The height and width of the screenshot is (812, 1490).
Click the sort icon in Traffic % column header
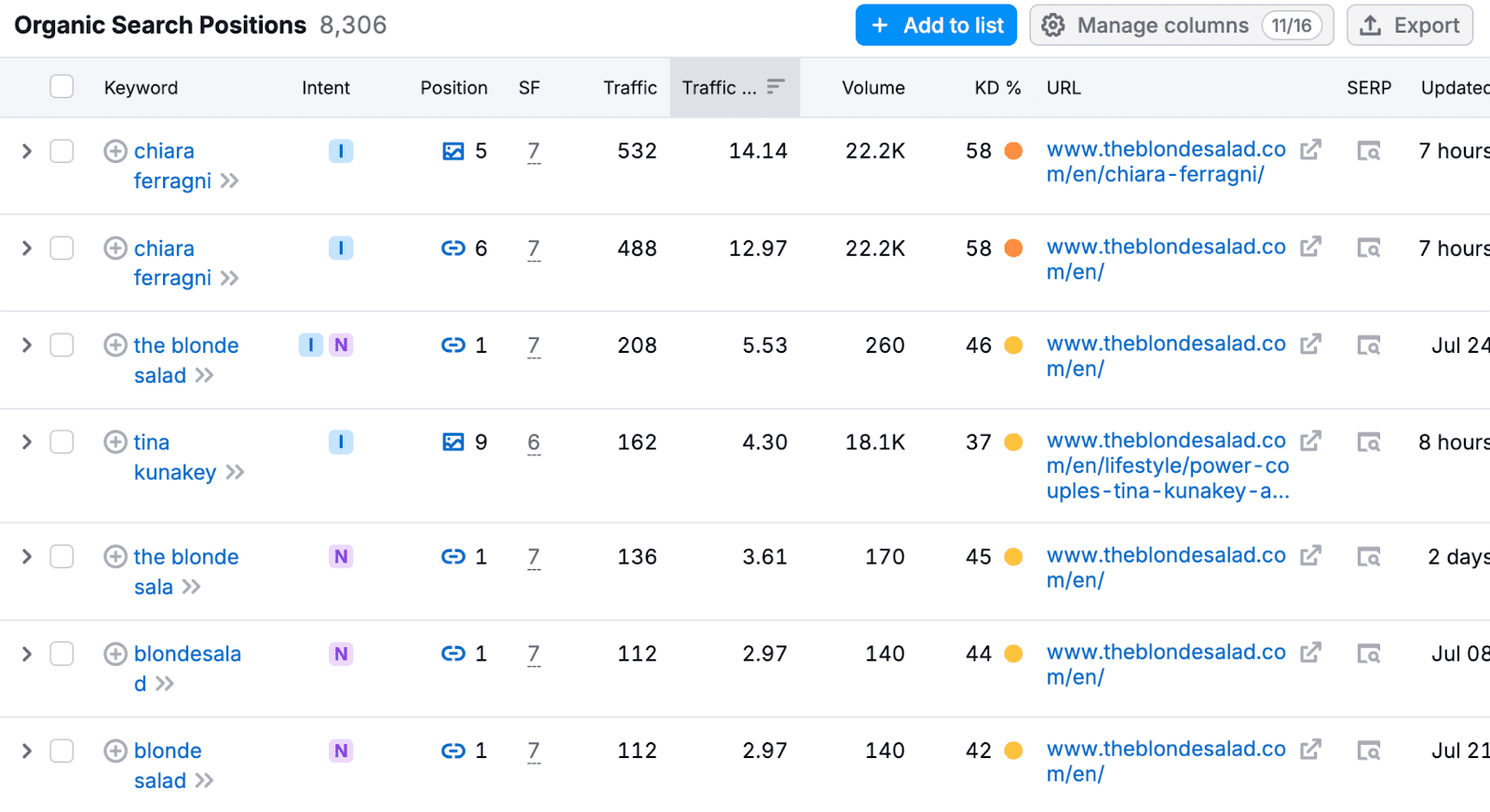point(776,87)
